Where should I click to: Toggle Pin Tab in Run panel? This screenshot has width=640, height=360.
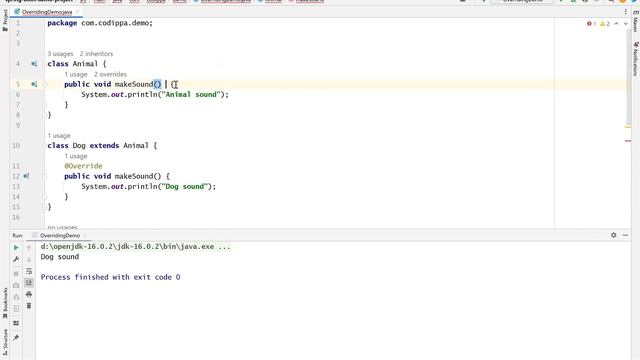click(16, 338)
